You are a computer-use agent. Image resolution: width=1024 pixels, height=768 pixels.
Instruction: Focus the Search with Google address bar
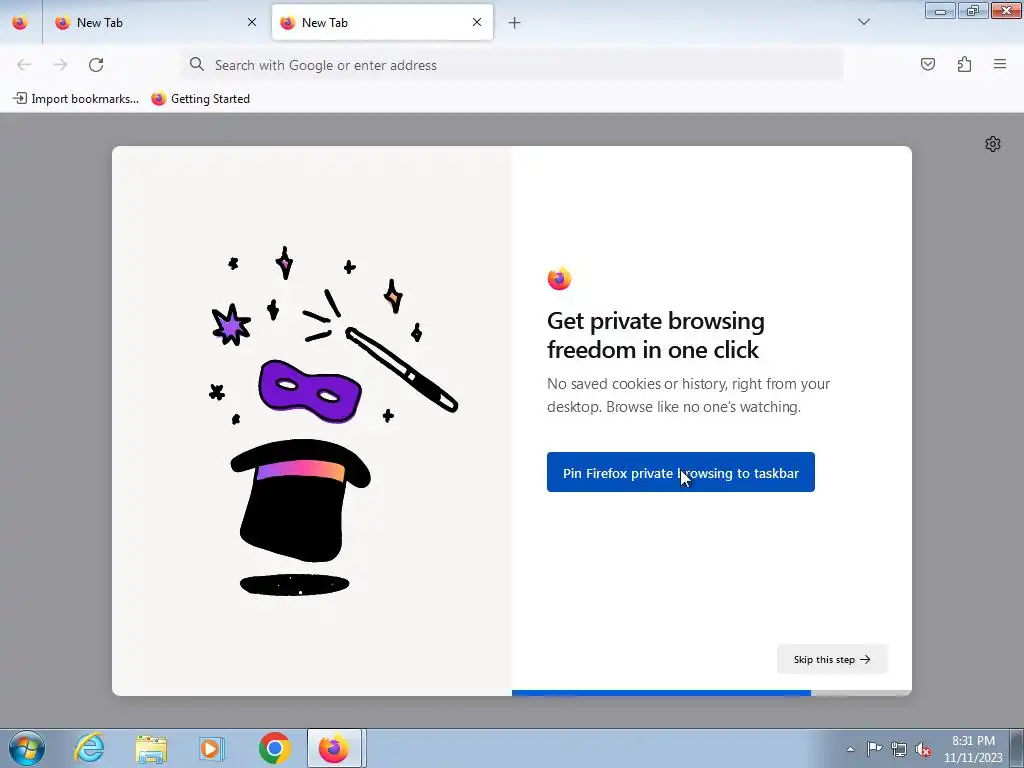512,65
